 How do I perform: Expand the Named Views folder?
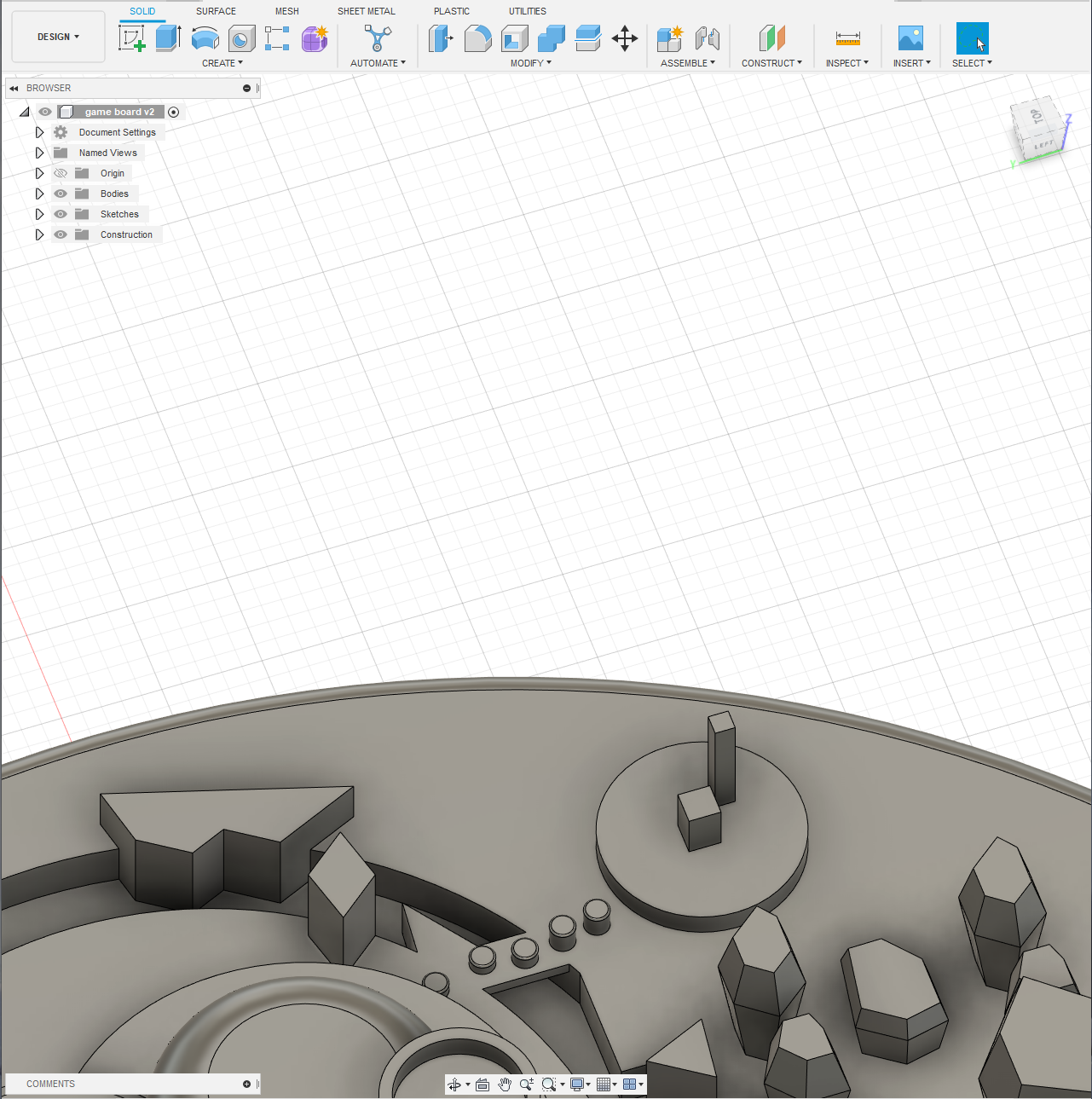(39, 153)
